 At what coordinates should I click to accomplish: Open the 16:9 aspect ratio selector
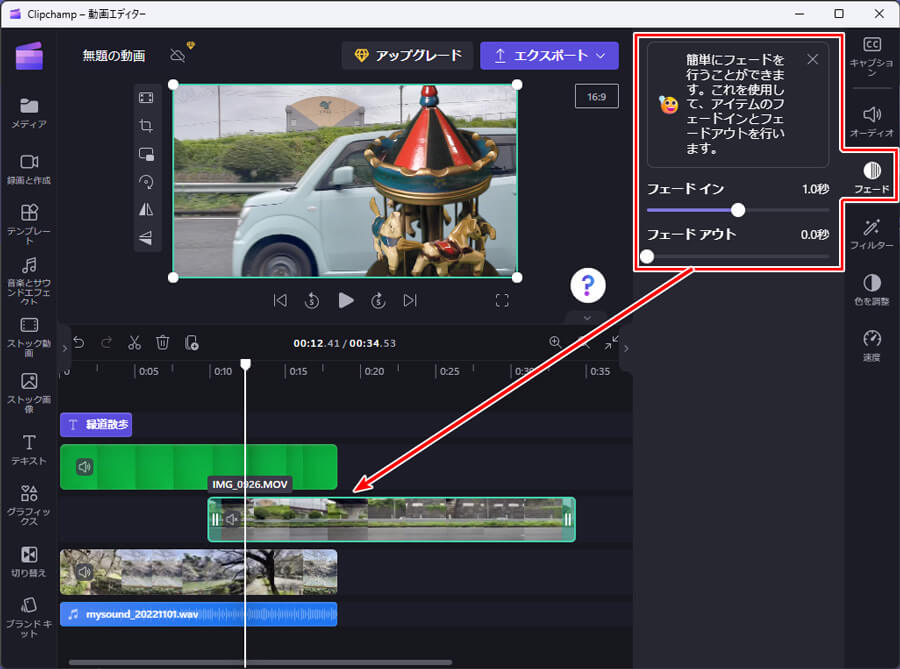pos(596,96)
